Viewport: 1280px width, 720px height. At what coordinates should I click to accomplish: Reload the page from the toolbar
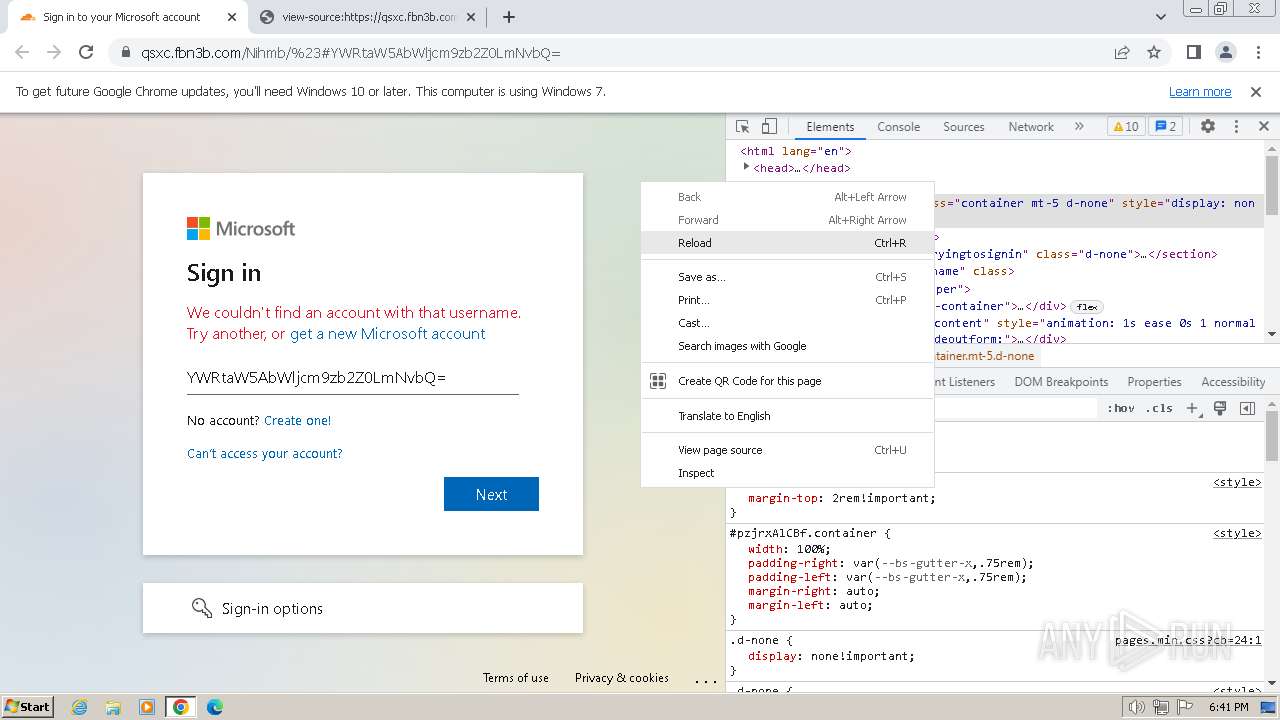point(86,53)
